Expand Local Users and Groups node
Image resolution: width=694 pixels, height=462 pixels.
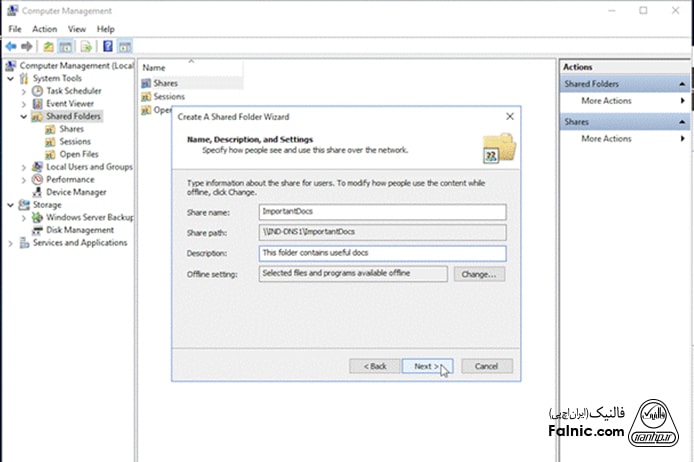coord(24,167)
